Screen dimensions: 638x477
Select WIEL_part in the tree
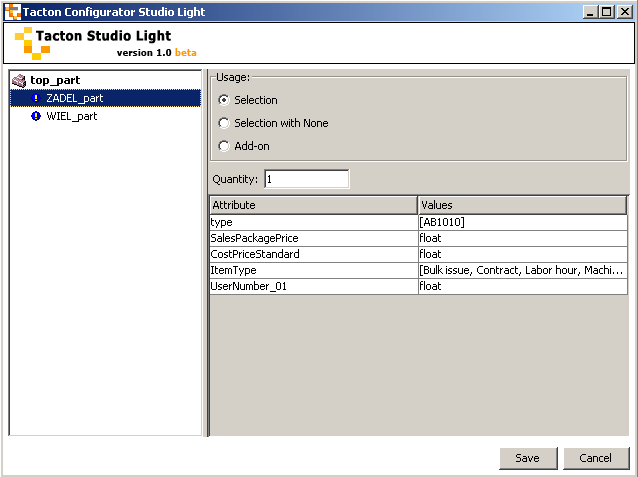click(x=72, y=116)
